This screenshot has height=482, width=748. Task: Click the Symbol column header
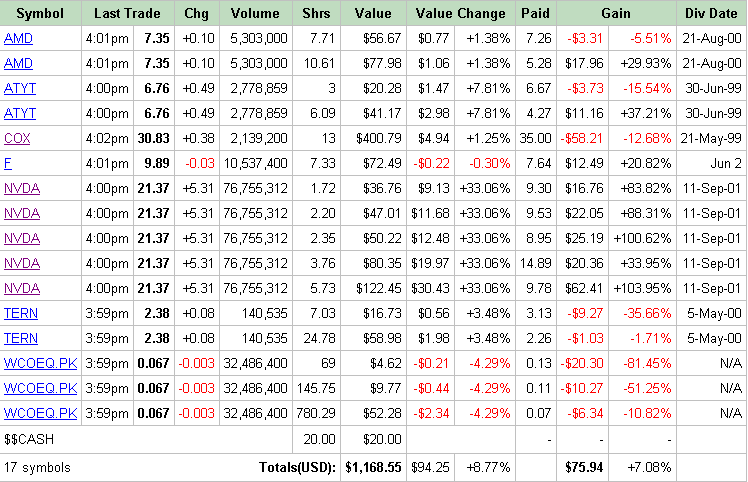pos(40,13)
